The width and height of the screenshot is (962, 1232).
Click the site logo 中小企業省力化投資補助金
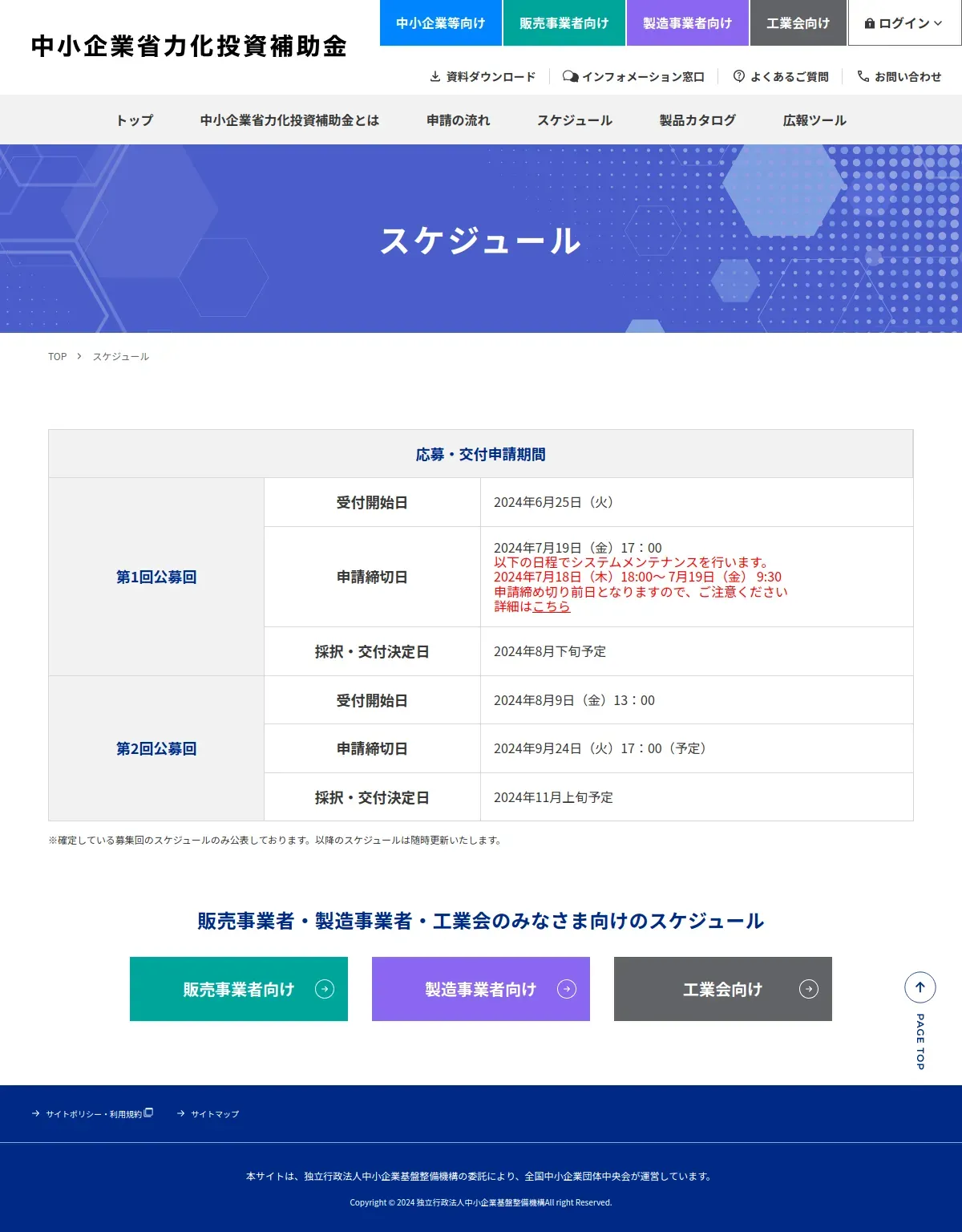189,47
